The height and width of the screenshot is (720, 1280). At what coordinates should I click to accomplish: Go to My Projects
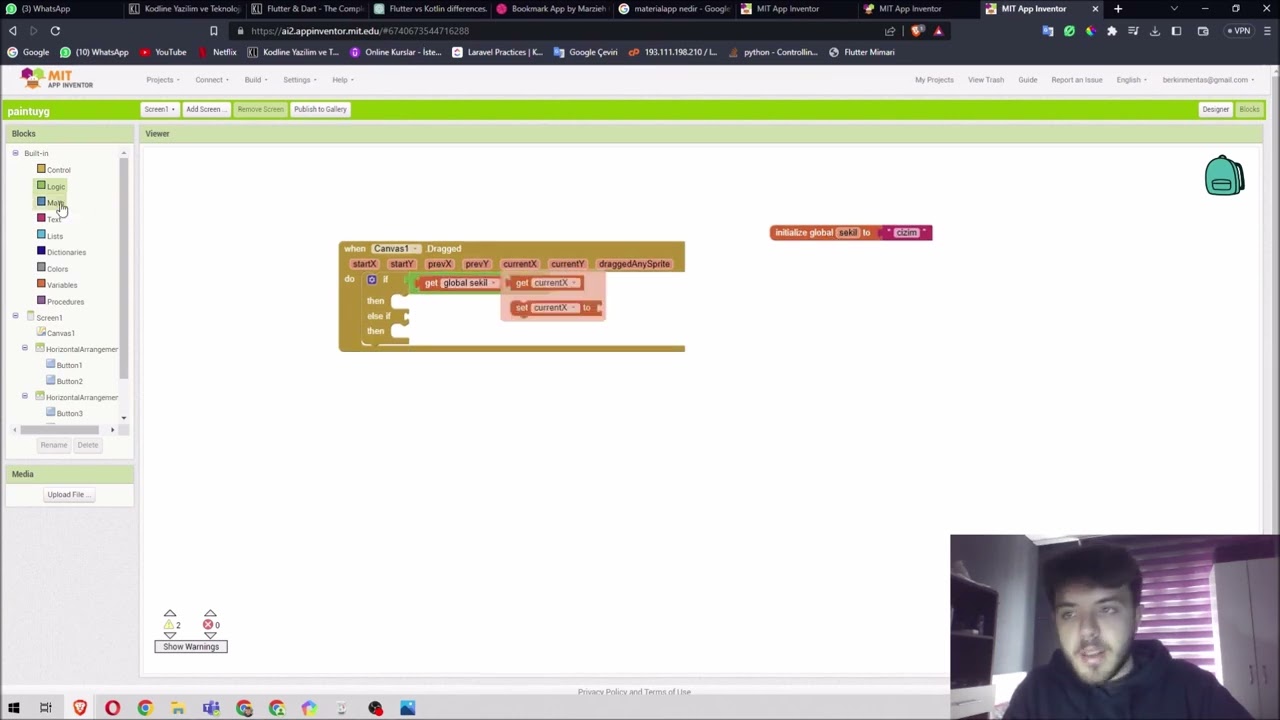click(x=934, y=80)
